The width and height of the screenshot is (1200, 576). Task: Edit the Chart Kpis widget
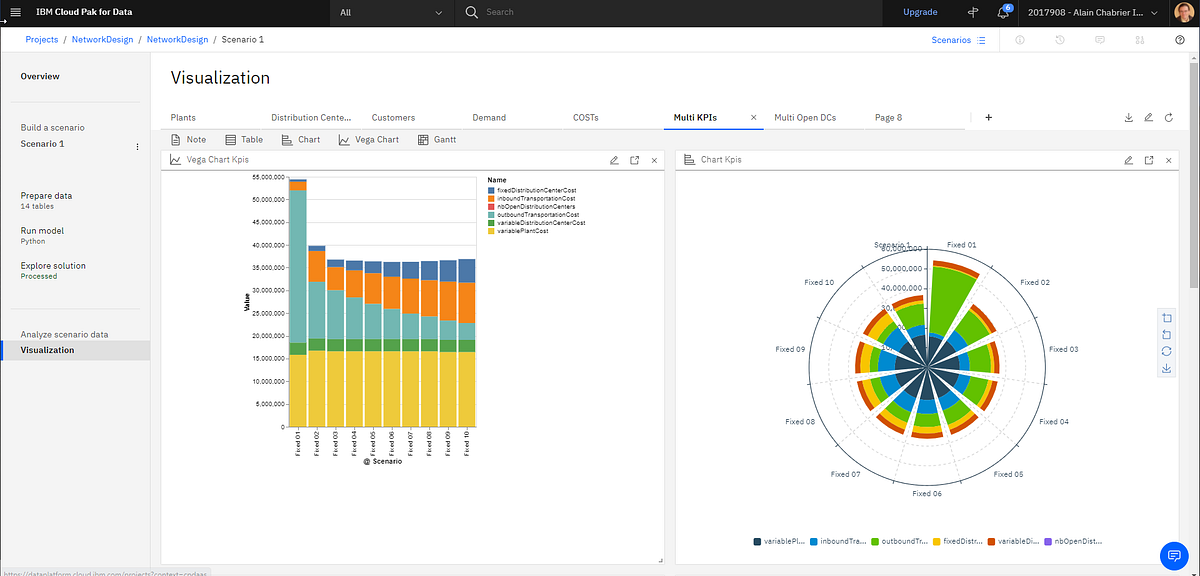point(1129,160)
